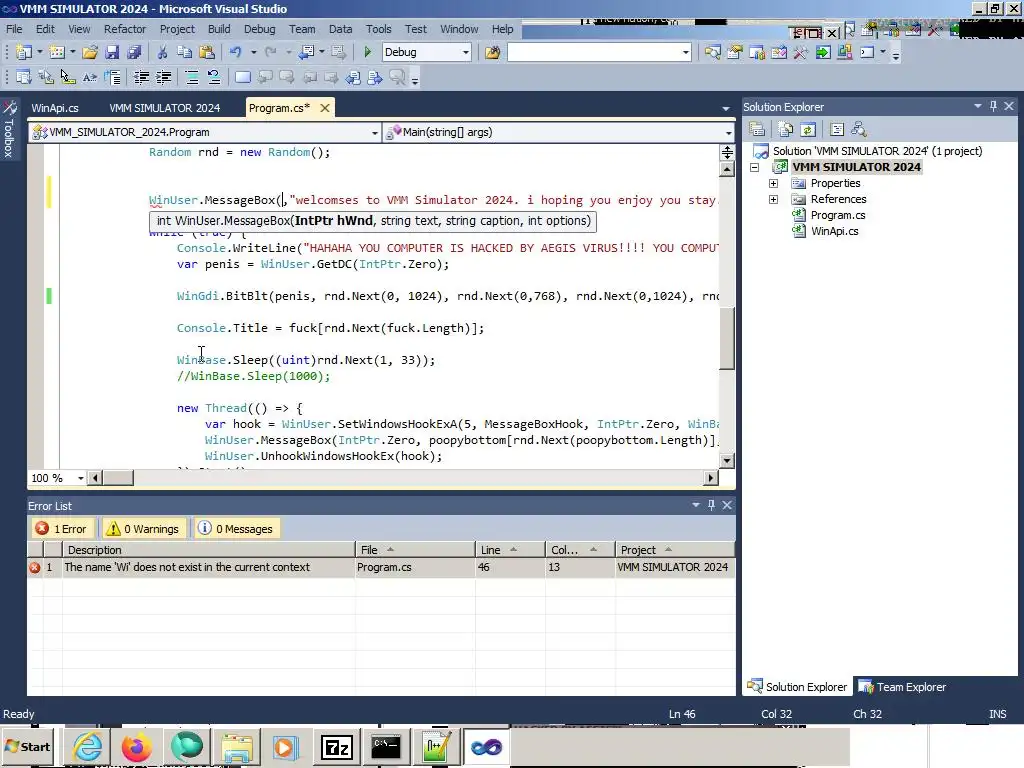Refresh the Solution Explorer tree
Viewport: 1024px width, 768px height.
tap(808, 129)
